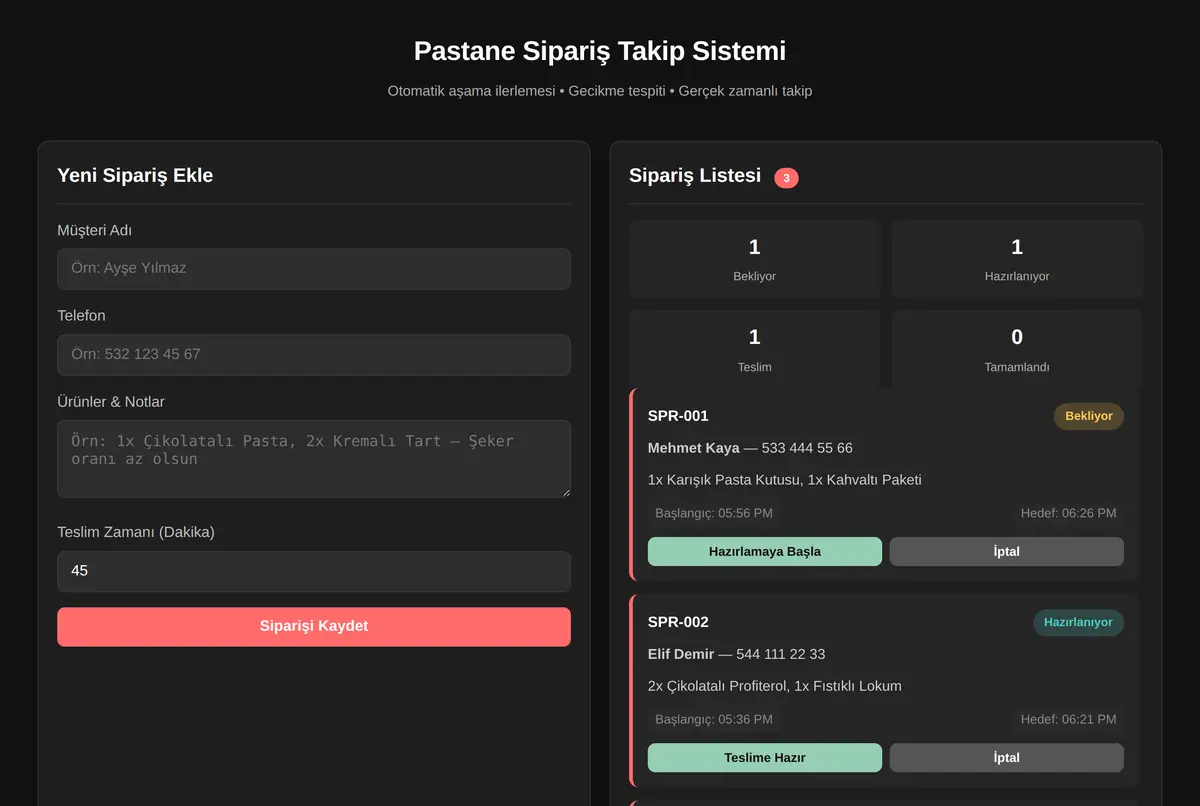The image size is (1200, 806).
Task: Click the Yeni Sipariş Ekle heading
Action: 135,175
